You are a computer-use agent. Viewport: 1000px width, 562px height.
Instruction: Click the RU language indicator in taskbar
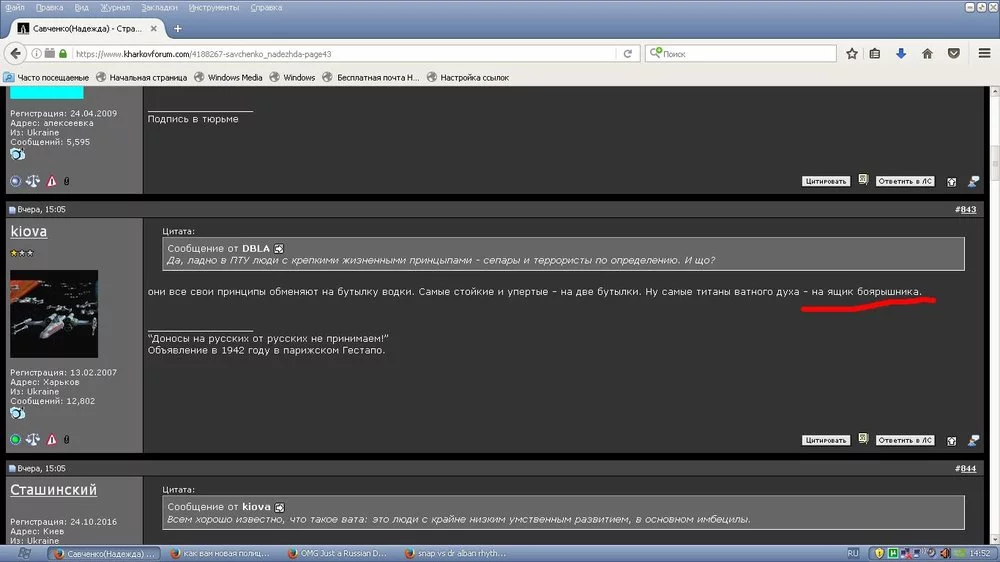[853, 553]
